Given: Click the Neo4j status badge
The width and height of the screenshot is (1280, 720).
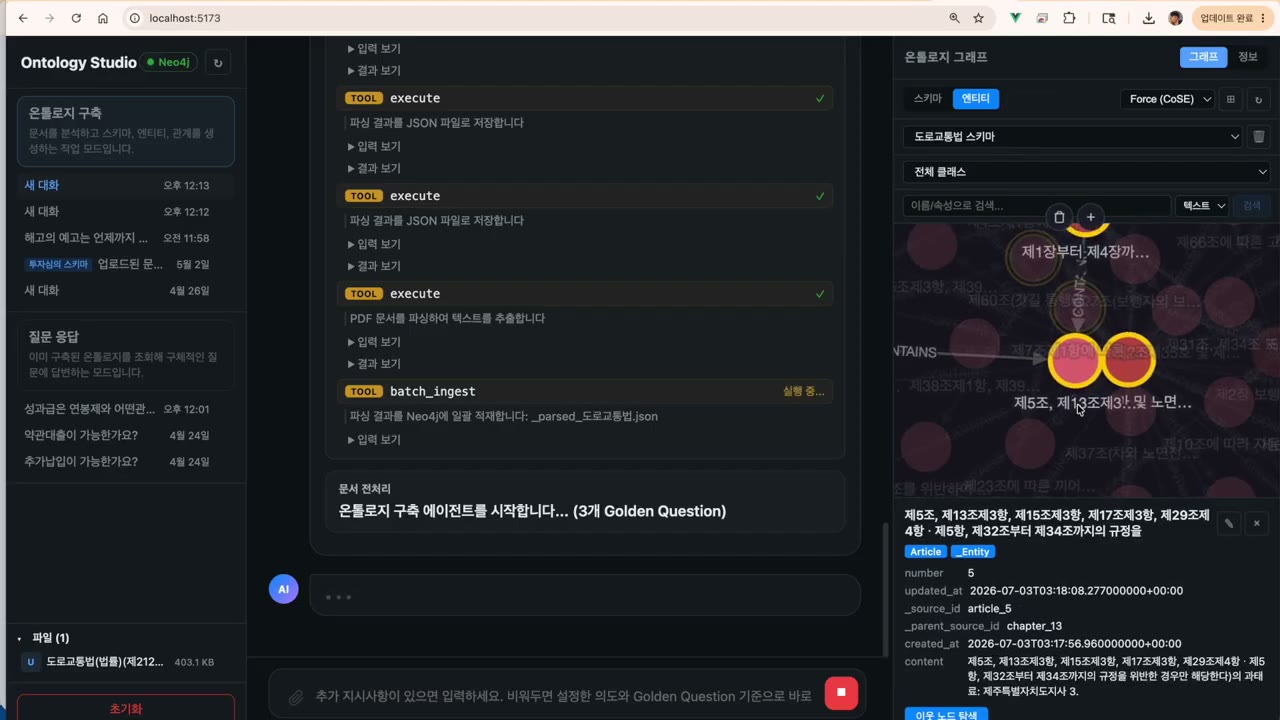Looking at the screenshot, I should point(168,62).
